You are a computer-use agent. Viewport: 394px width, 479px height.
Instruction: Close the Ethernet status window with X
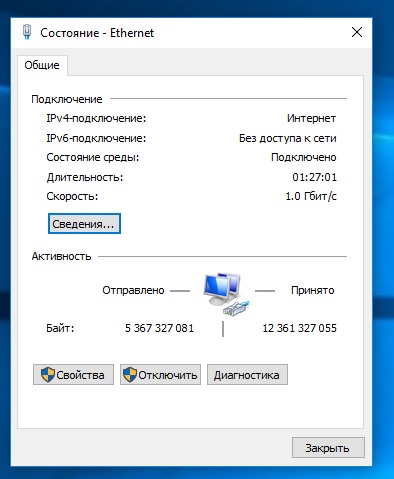click(357, 32)
